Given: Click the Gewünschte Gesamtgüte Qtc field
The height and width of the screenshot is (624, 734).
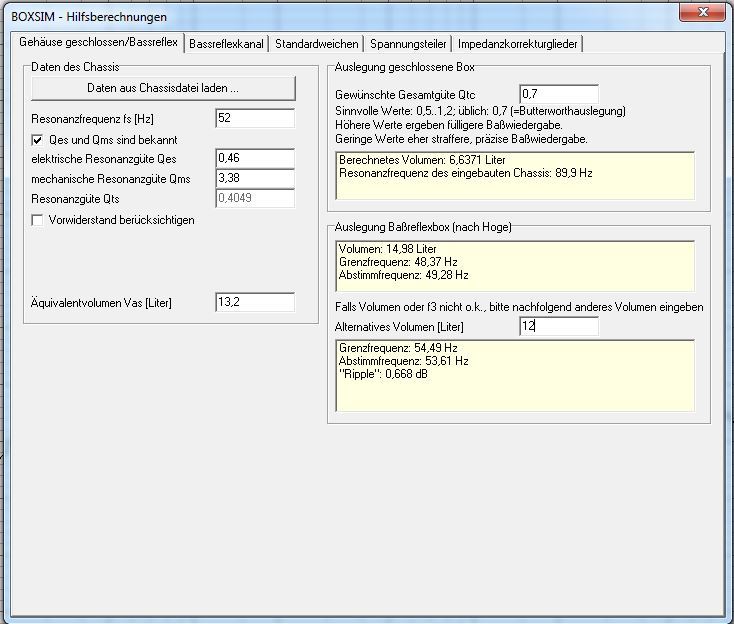Looking at the screenshot, I should click(559, 94).
